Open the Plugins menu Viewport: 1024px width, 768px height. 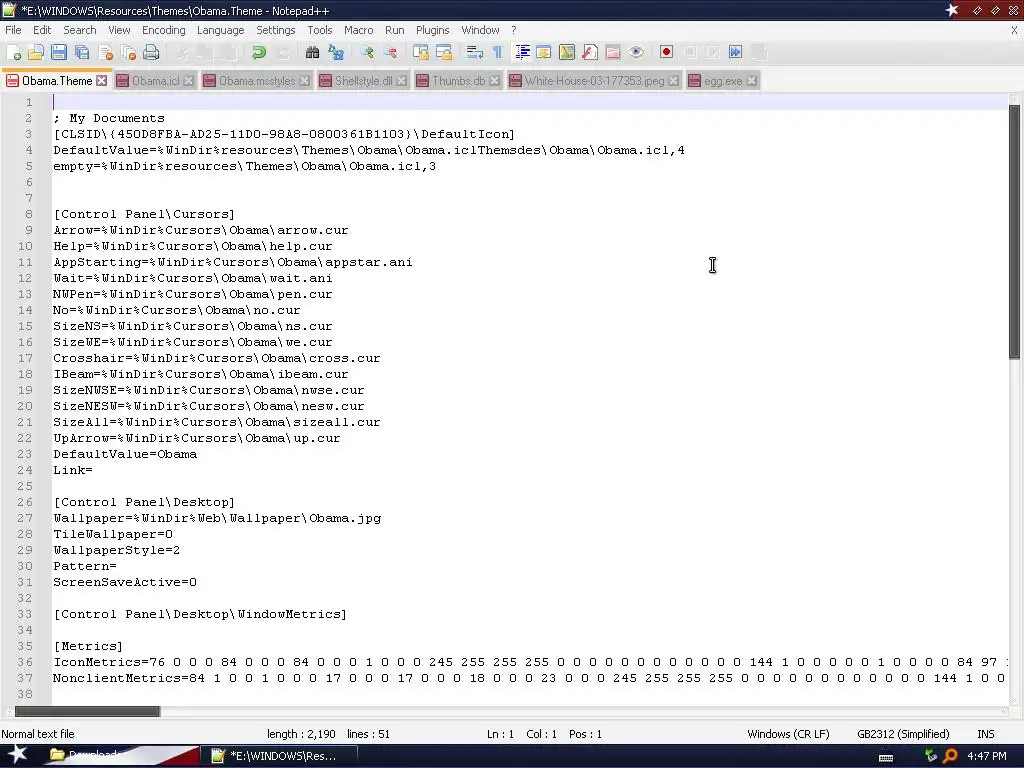pyautogui.click(x=432, y=30)
